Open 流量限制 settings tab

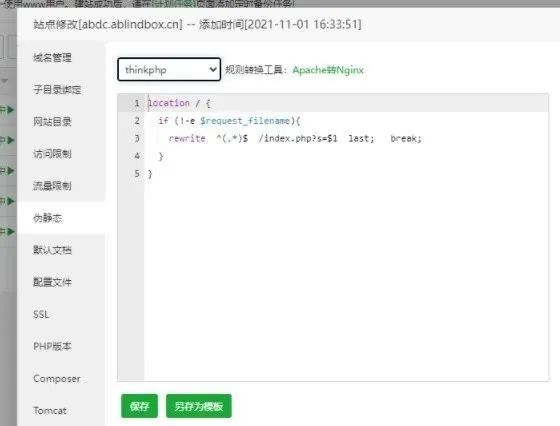[52, 186]
